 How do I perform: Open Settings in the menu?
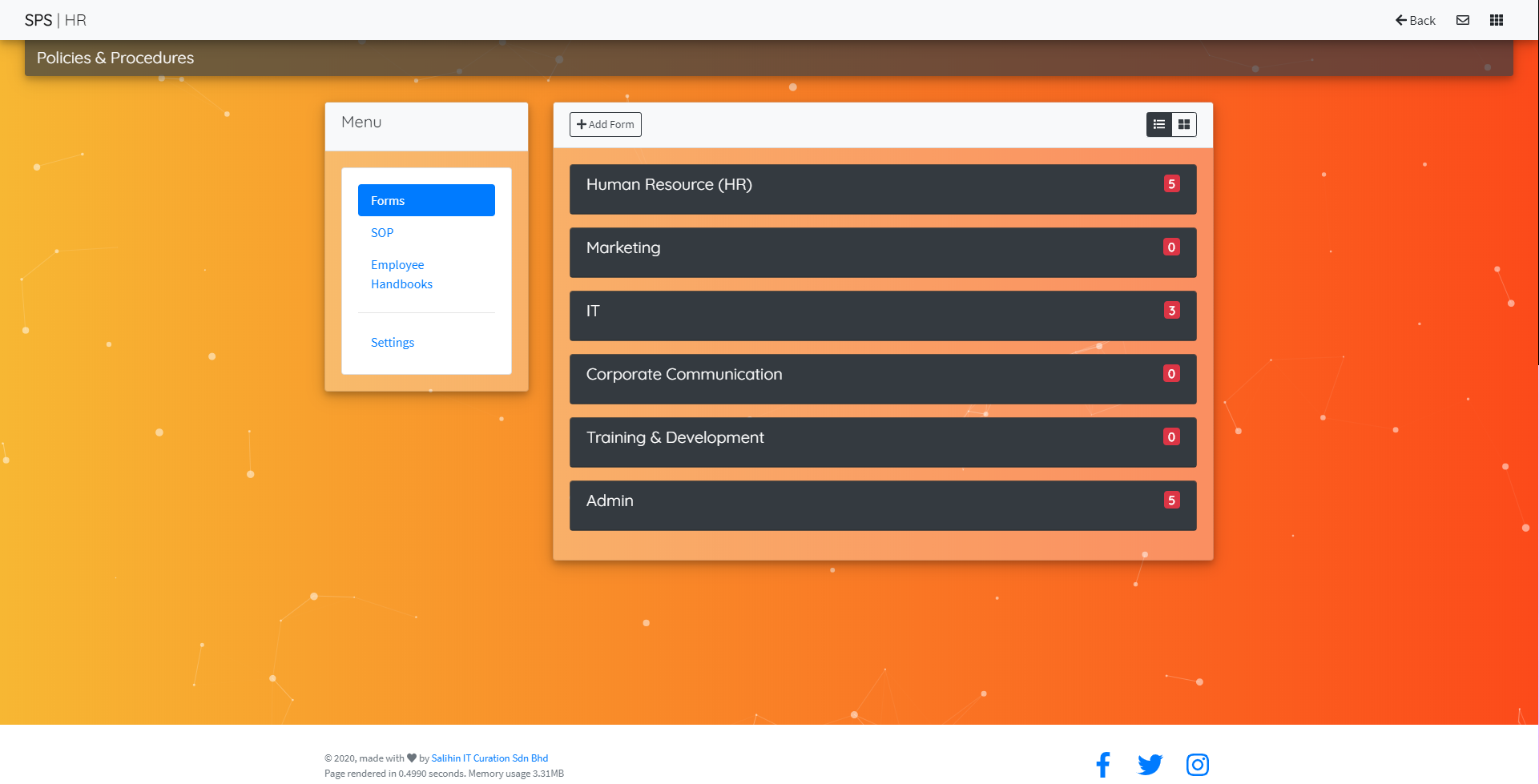click(393, 342)
